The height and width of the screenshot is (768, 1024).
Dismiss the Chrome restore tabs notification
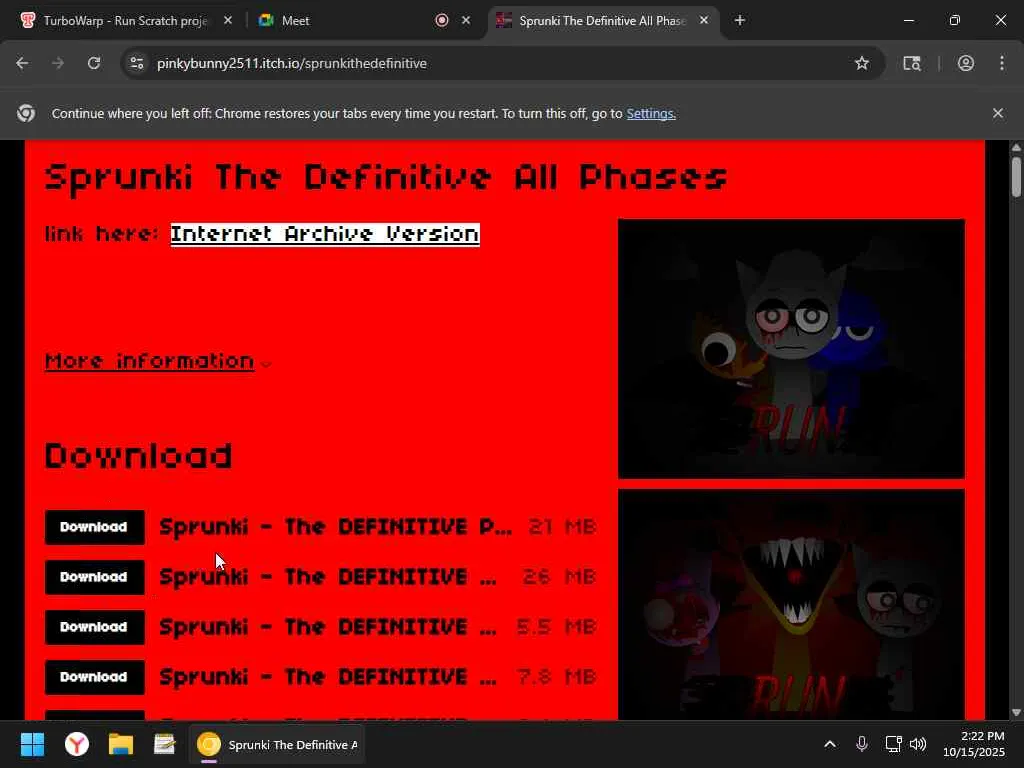pos(998,113)
